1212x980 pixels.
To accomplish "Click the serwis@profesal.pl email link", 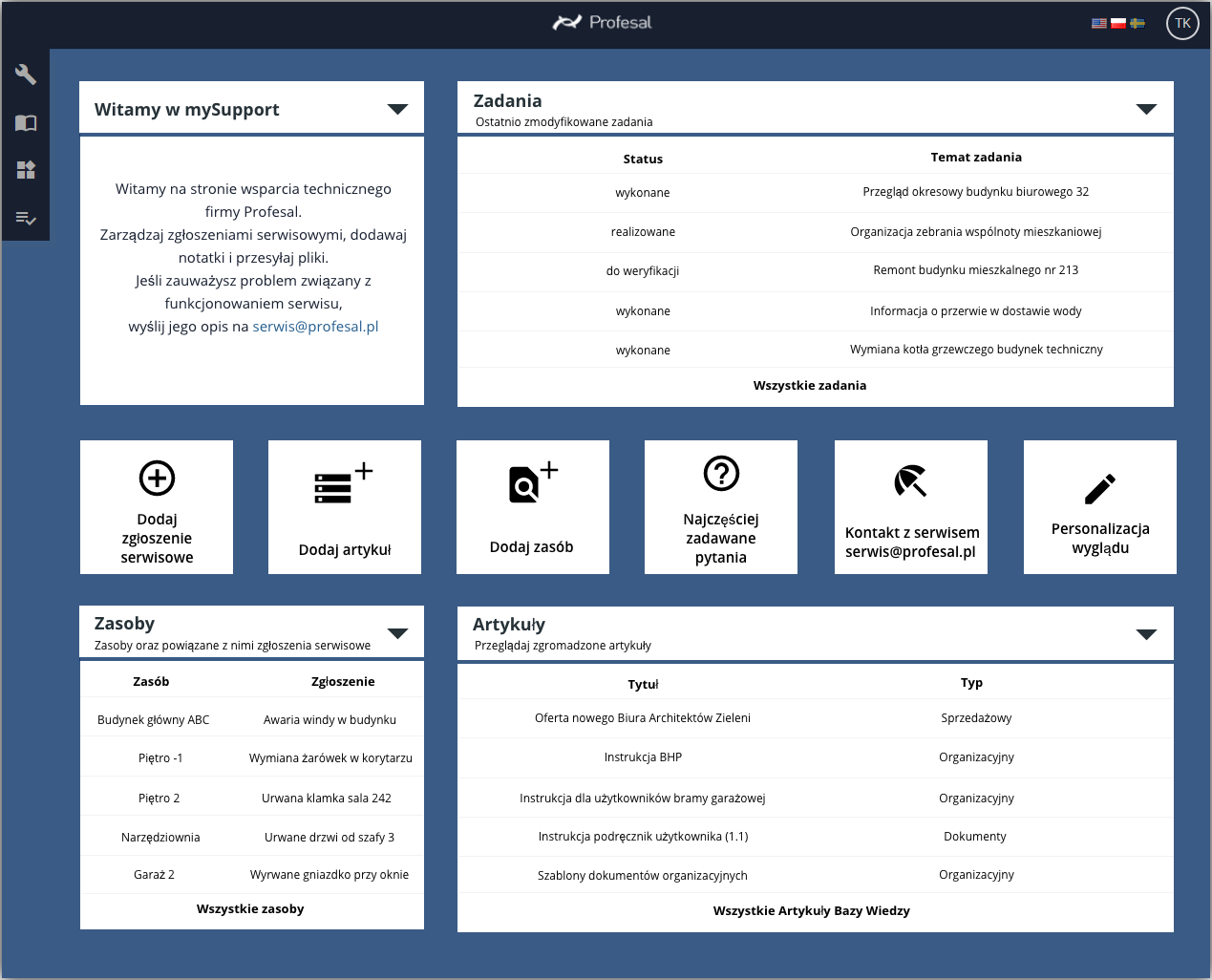I will point(315,327).
